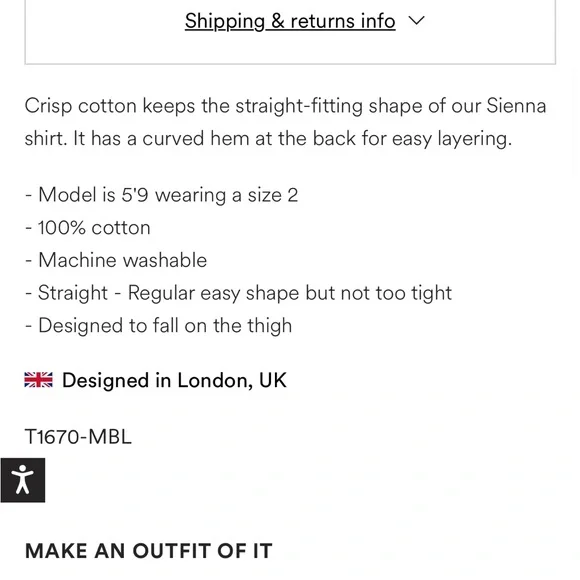Image resolution: width=580 pixels, height=580 pixels.
Task: Open the Shipping & returns info link
Action: click(290, 21)
